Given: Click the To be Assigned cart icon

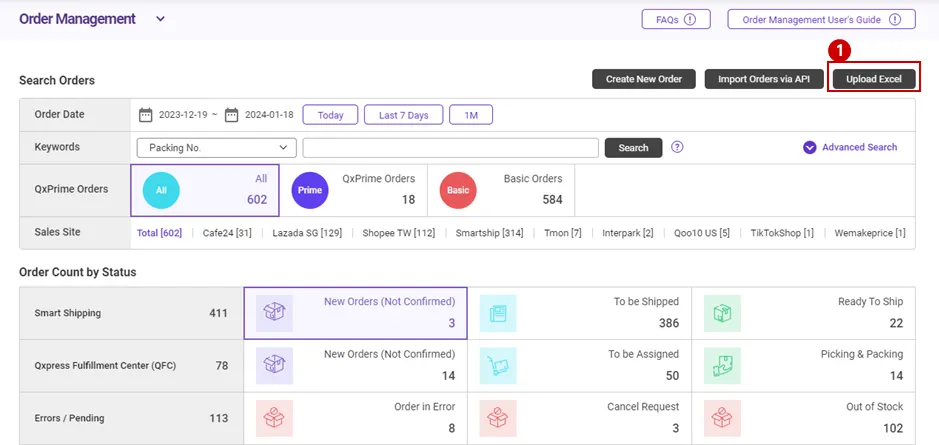Looking at the screenshot, I should (x=498, y=365).
